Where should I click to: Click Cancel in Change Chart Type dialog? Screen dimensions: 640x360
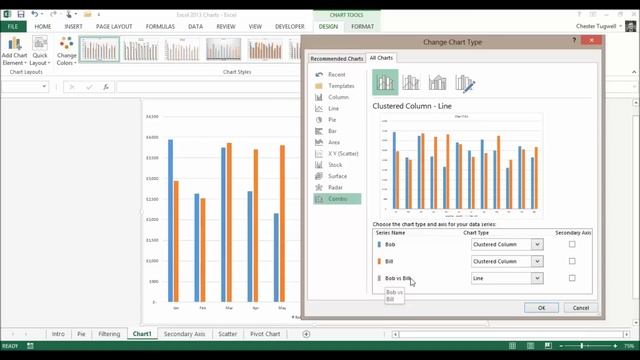[x=580, y=308]
